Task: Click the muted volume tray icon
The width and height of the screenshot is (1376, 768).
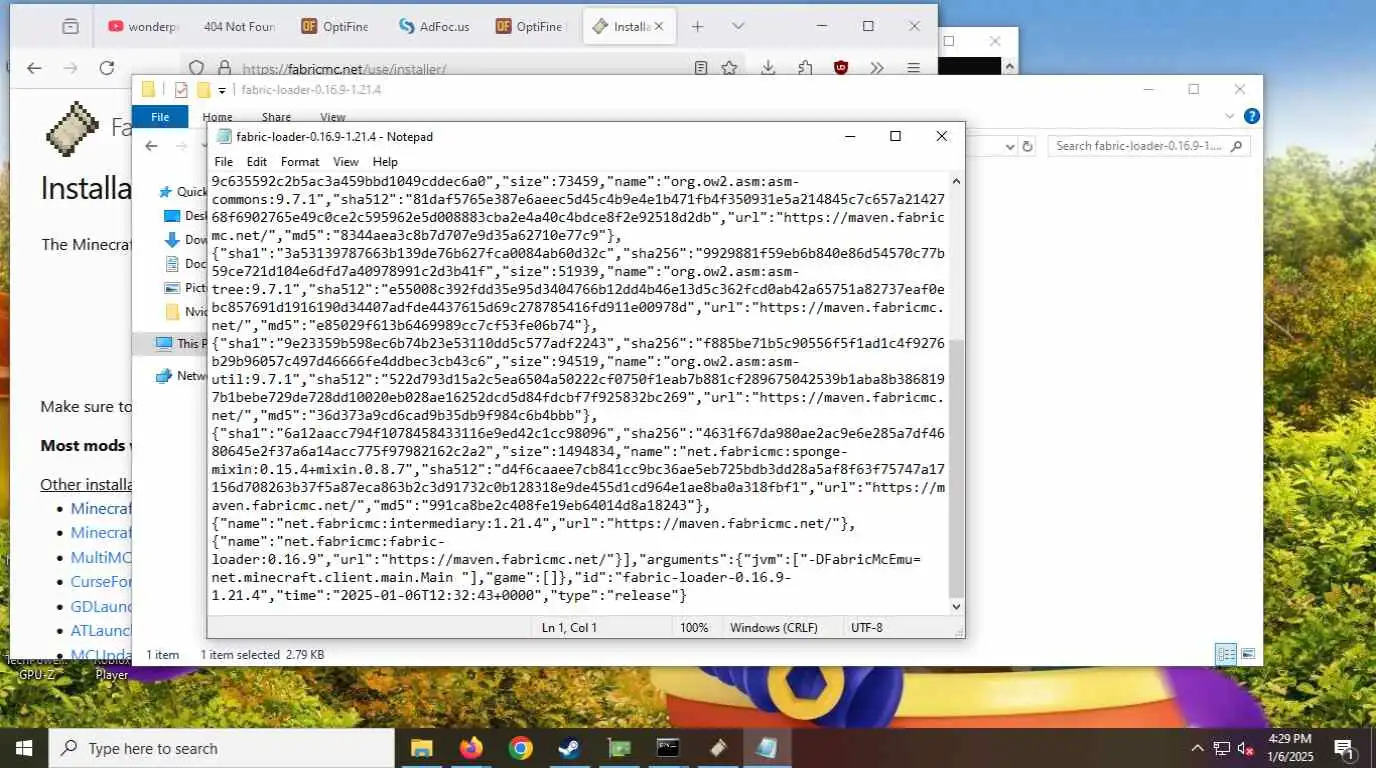Action: pyautogui.click(x=1245, y=748)
